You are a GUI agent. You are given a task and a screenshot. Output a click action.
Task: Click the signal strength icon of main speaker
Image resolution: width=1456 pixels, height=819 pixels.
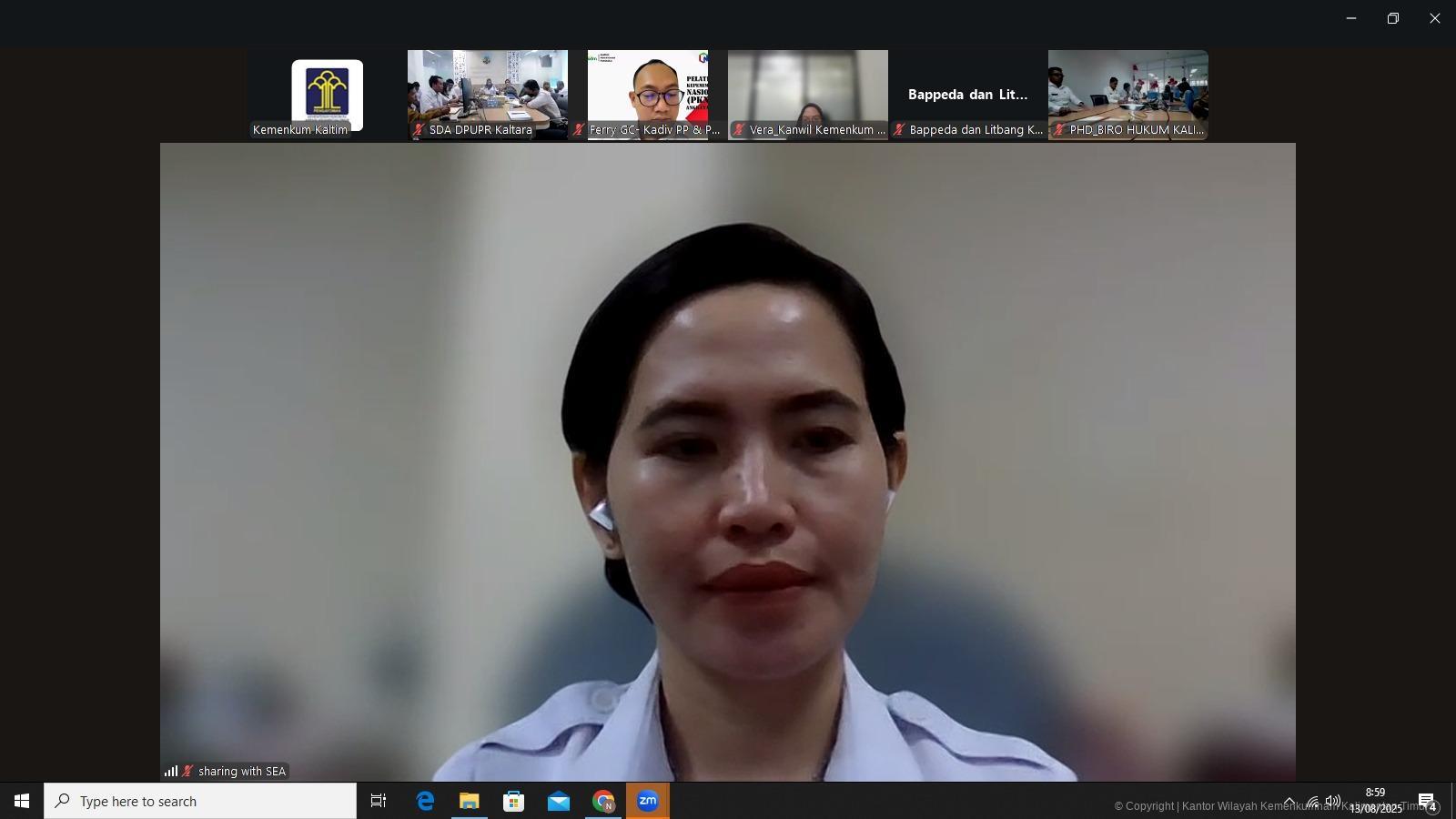(171, 771)
